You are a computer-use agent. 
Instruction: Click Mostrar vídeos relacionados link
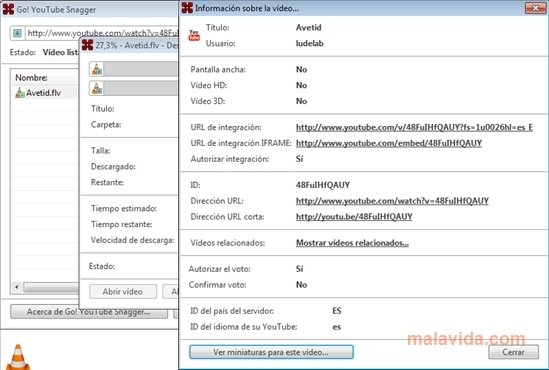coord(352,243)
